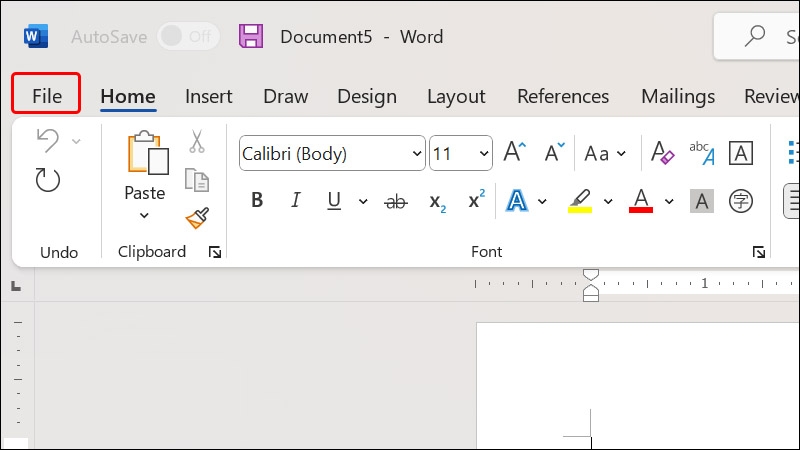Open the Change Case Aa dropdown
Viewport: 800px width, 450px height.
[605, 153]
